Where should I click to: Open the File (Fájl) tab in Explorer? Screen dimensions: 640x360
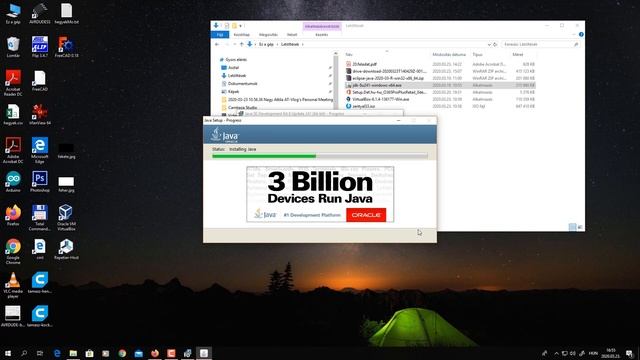[x=220, y=35]
